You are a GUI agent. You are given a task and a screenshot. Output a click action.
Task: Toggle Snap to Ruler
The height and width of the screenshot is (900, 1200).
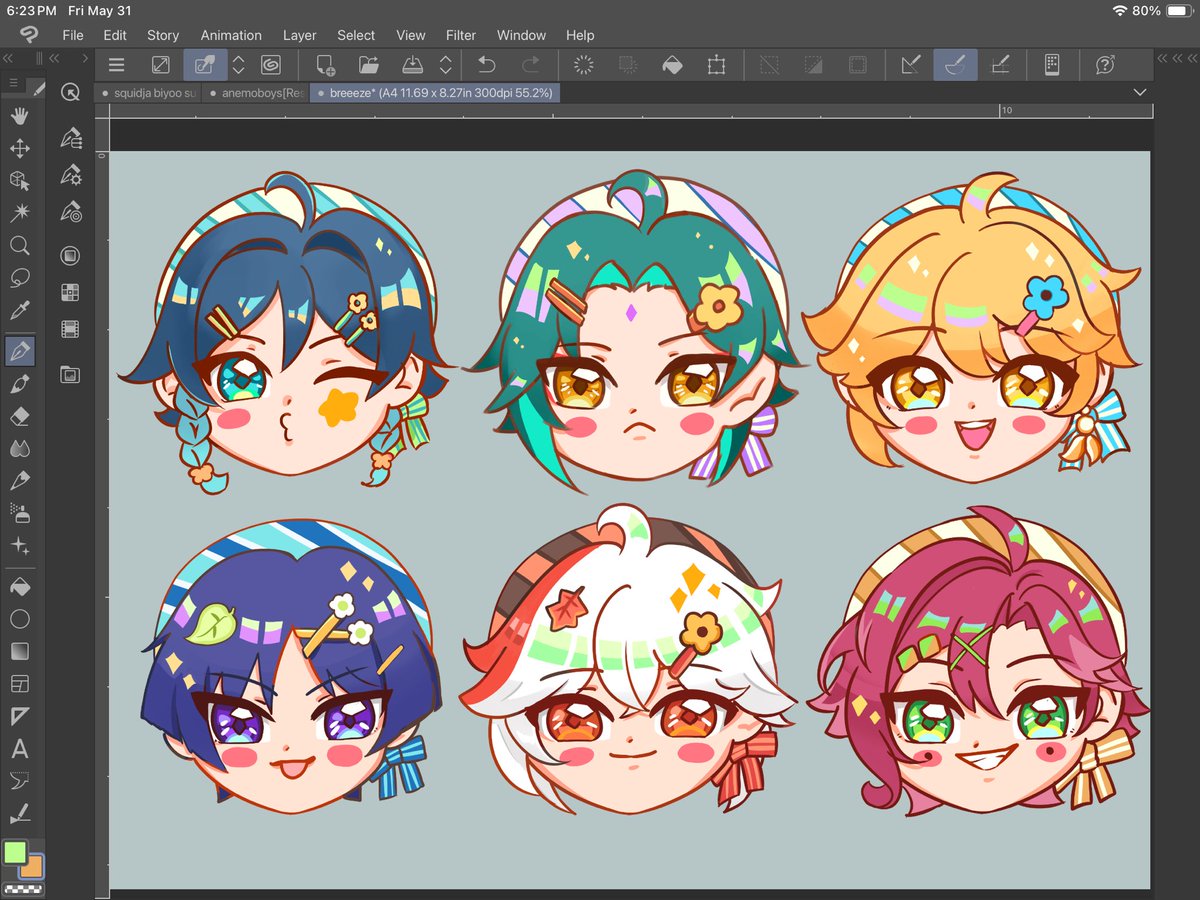point(911,65)
